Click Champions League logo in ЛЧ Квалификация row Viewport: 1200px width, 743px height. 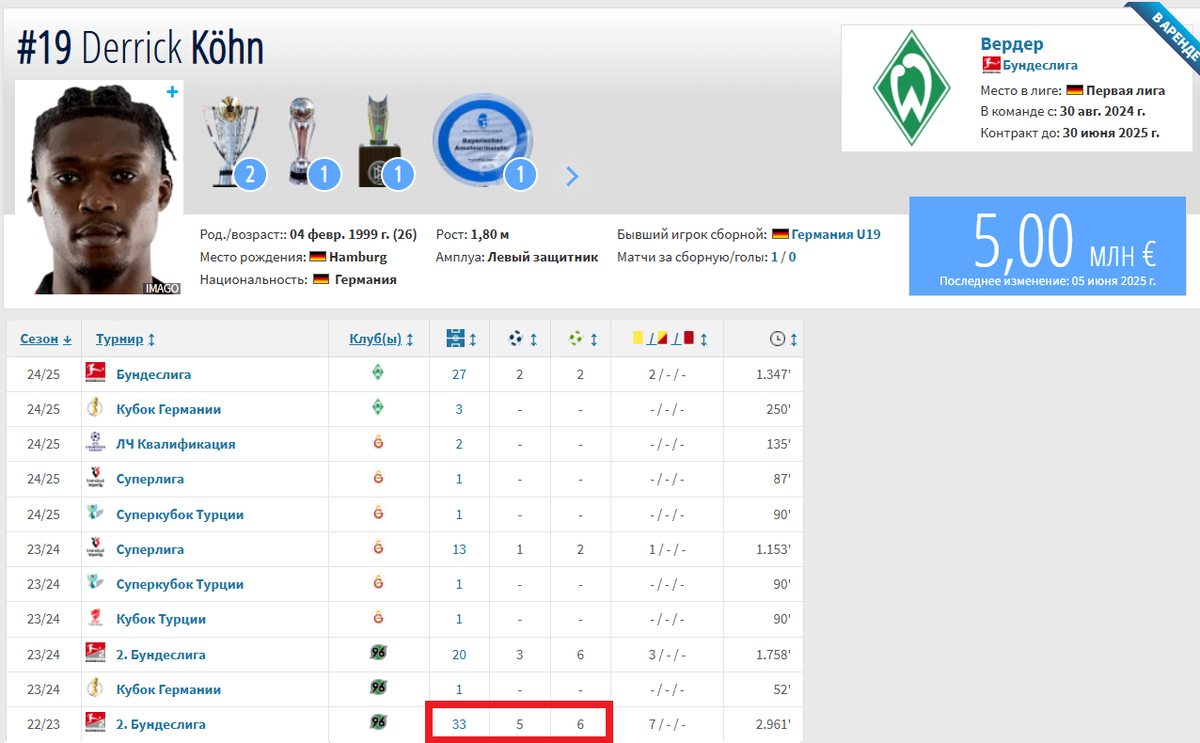[x=95, y=443]
